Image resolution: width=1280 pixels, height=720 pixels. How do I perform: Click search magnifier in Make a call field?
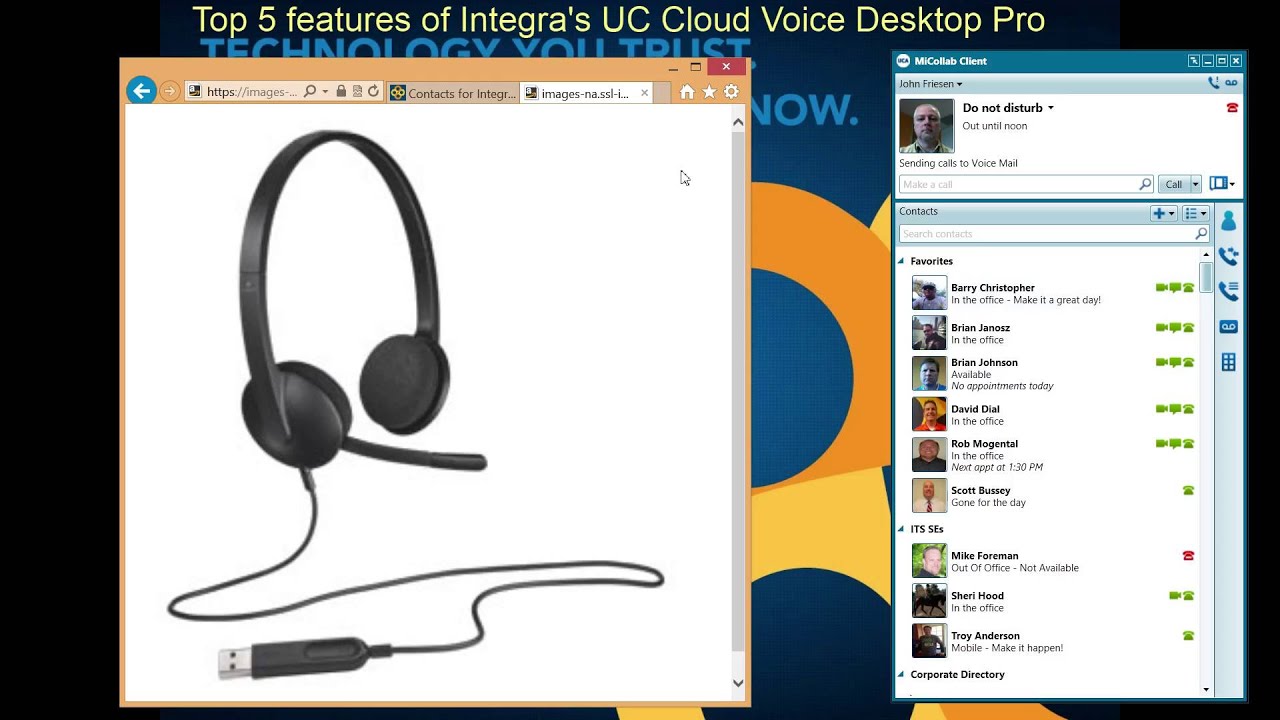click(x=1145, y=184)
